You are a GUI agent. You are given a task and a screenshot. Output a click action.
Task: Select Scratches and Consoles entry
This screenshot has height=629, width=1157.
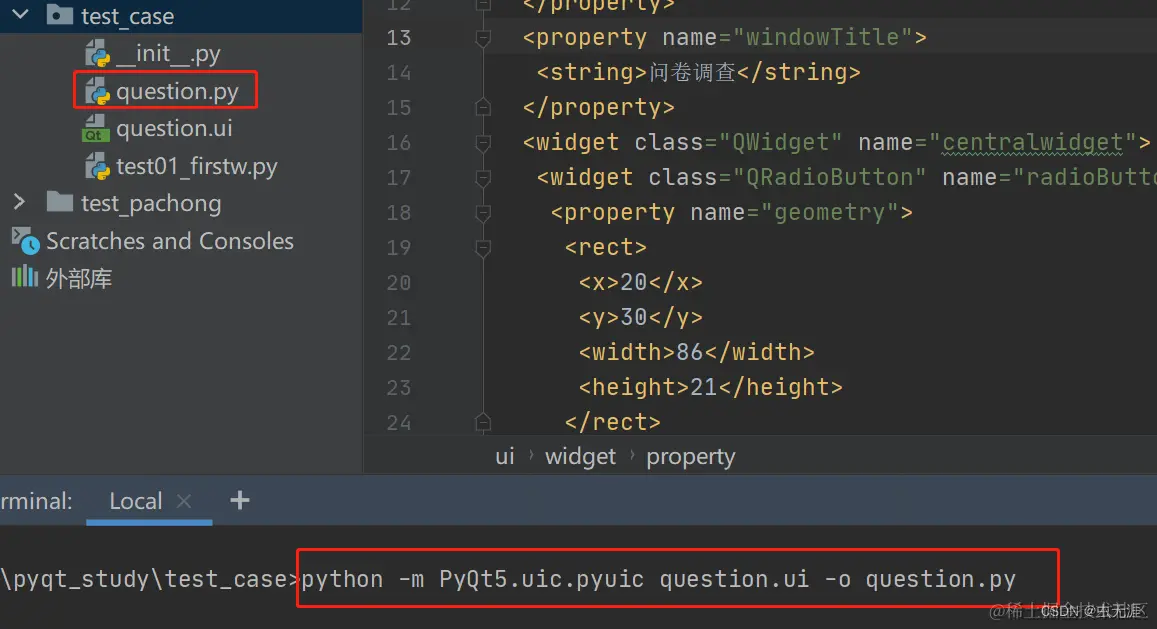170,241
